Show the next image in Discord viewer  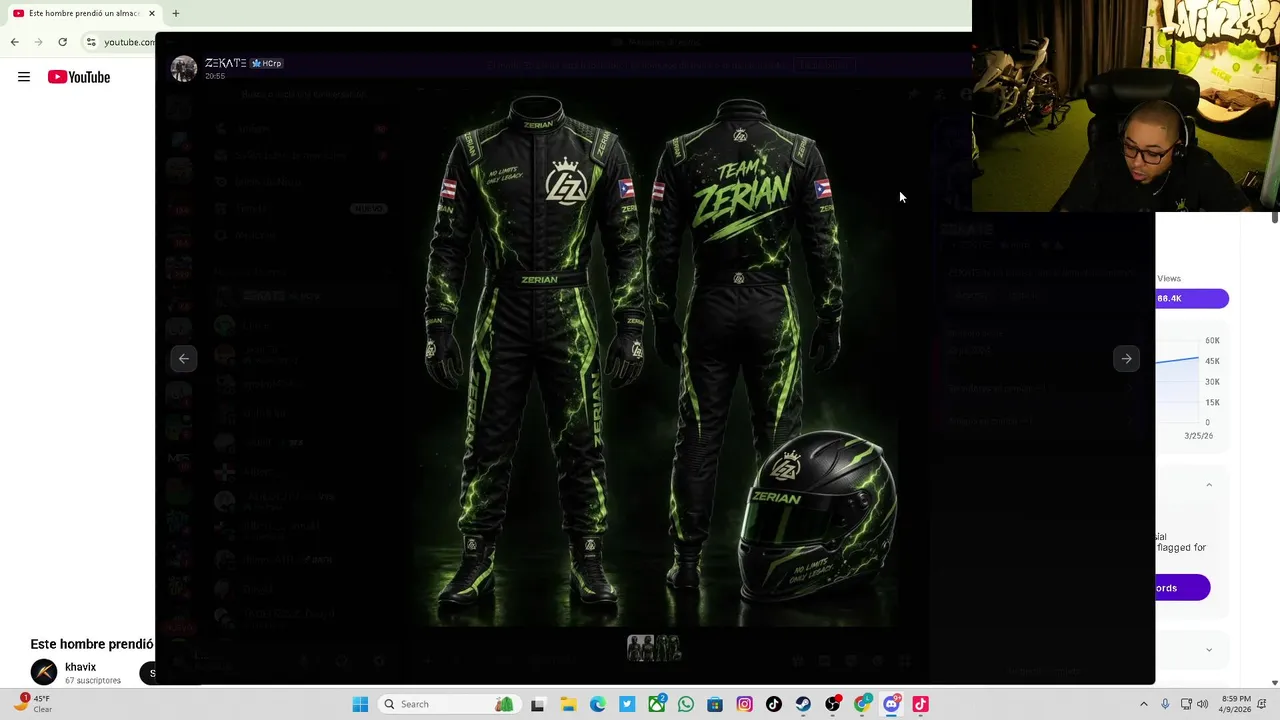tap(1126, 358)
